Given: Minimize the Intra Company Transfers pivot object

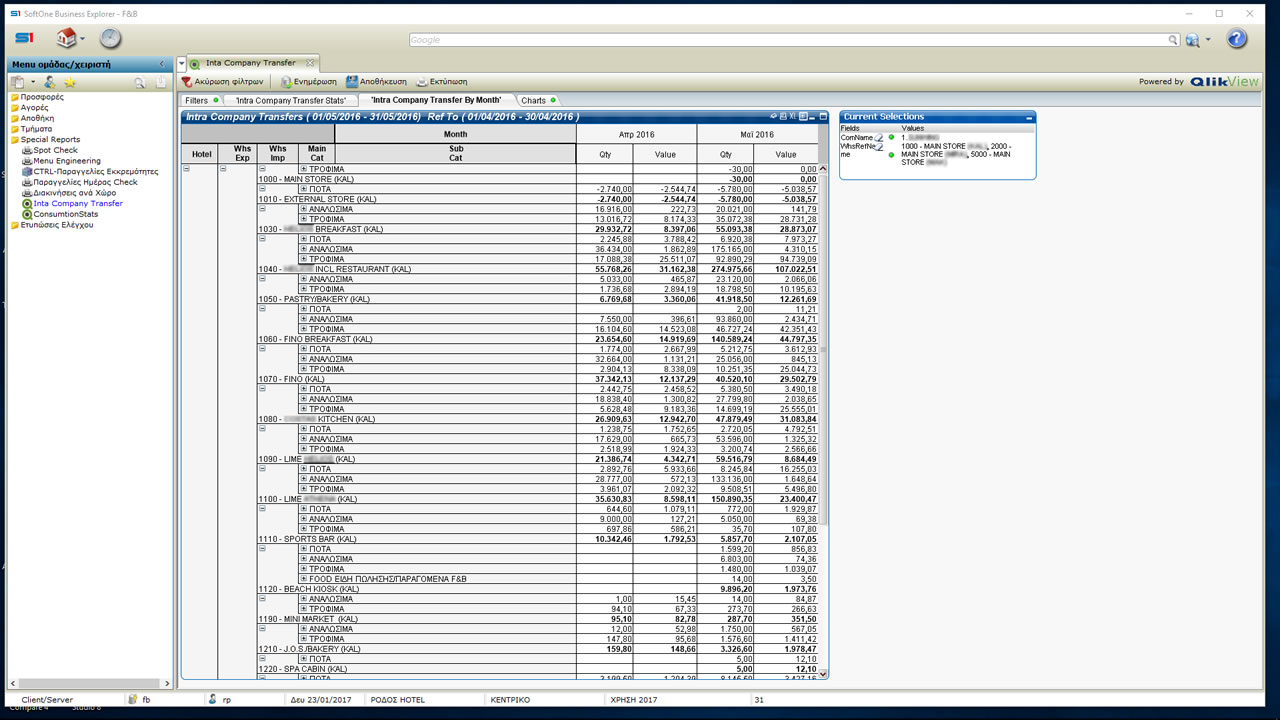Looking at the screenshot, I should pyautogui.click(x=813, y=117).
